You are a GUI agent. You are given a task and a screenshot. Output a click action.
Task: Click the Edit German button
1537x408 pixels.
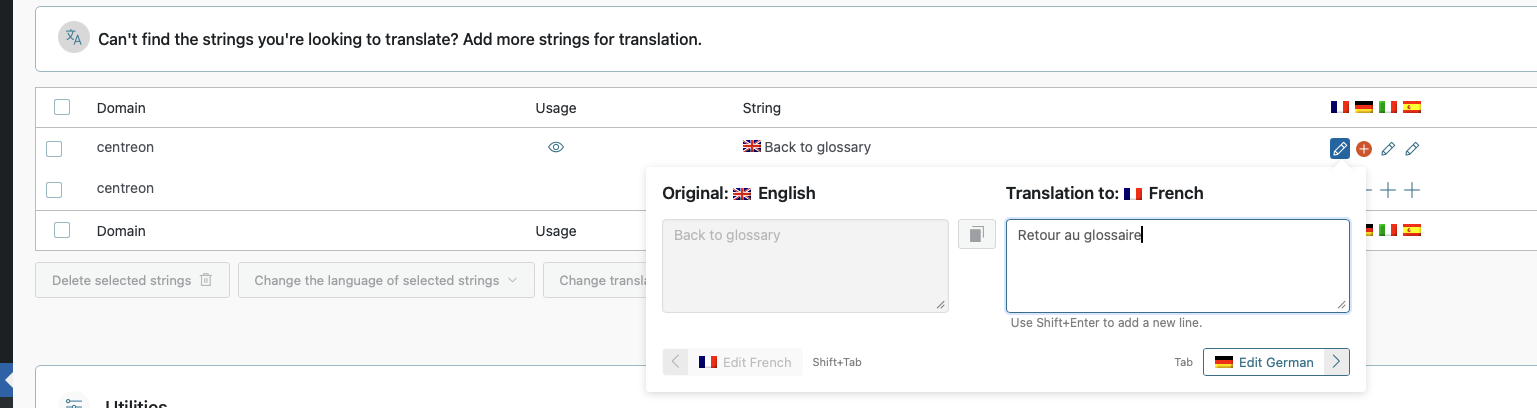pos(1264,362)
